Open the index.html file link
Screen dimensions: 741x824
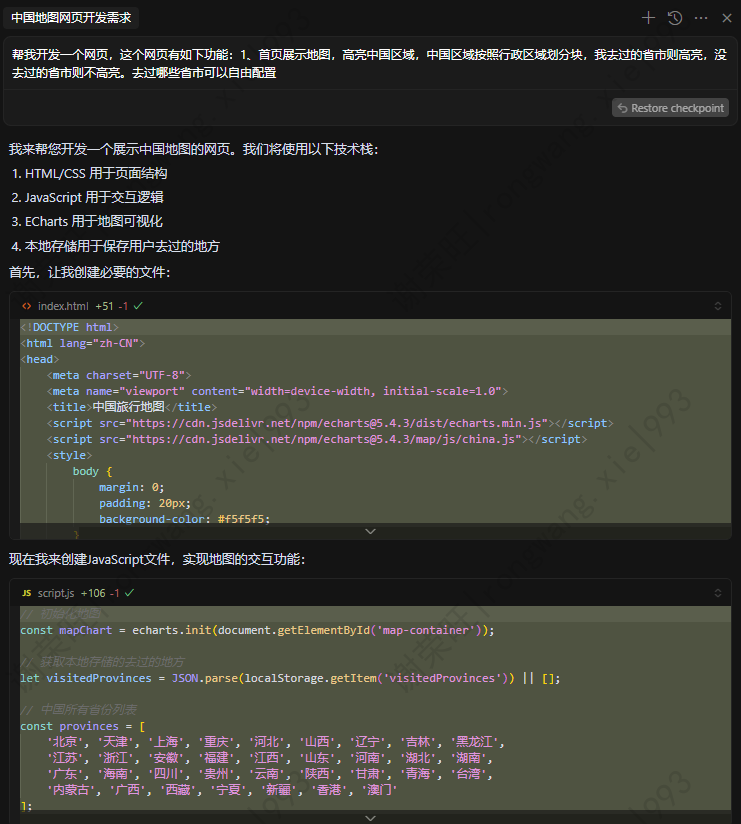(63, 306)
